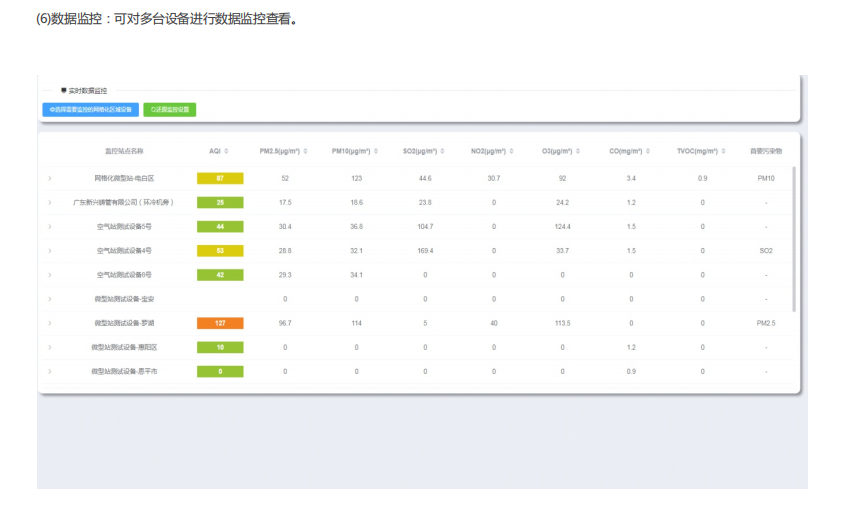Screen dimensions: 846x521
Task: Click the green 还原监控设备 button
Action: pyautogui.click(x=169, y=109)
